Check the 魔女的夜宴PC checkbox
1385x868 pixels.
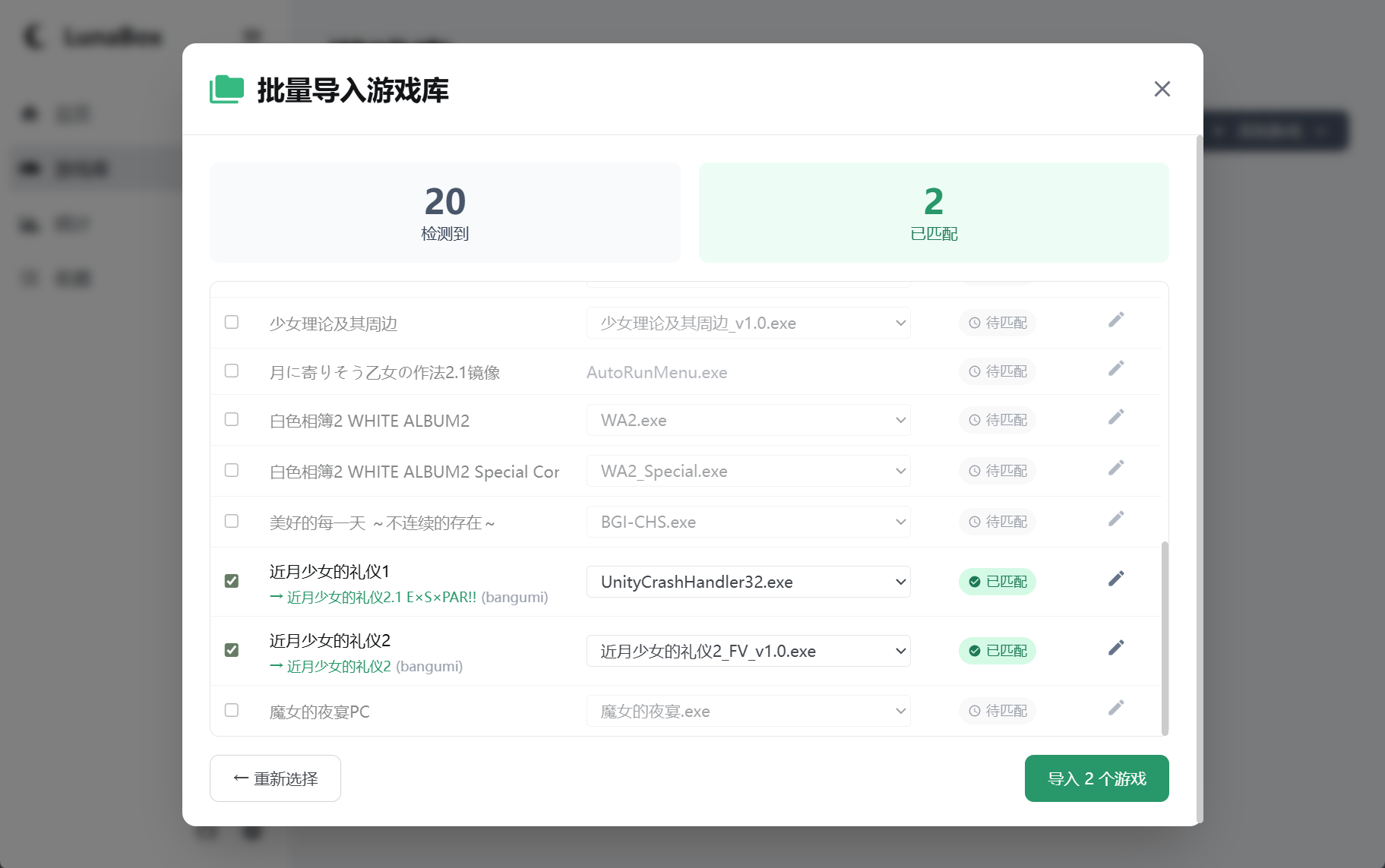232,710
